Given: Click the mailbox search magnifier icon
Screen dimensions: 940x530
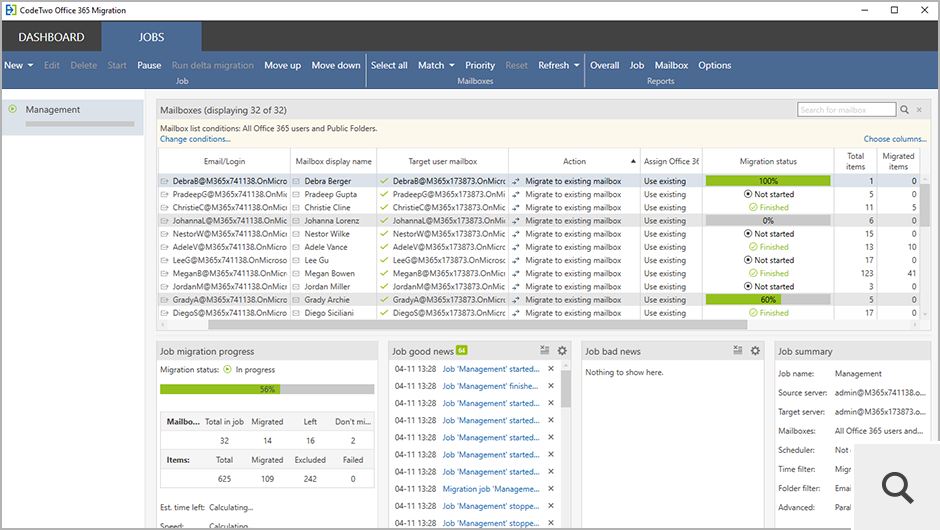Looking at the screenshot, I should click(904, 110).
